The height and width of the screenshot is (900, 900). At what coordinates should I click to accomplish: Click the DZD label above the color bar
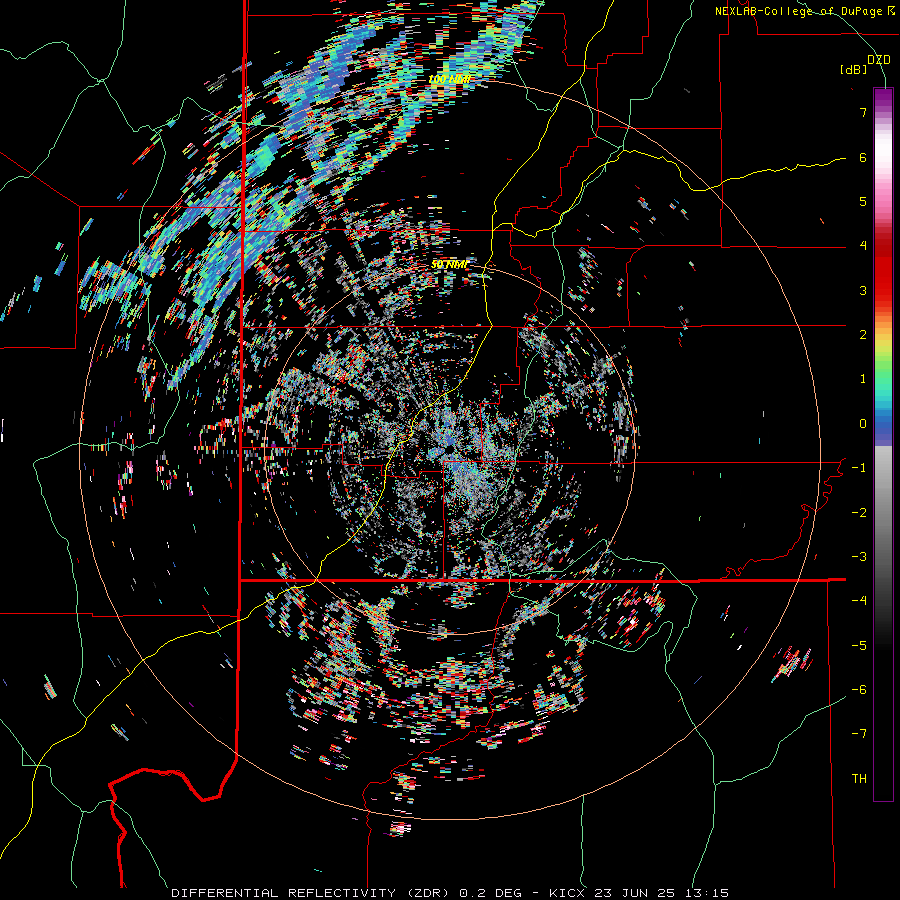click(879, 60)
